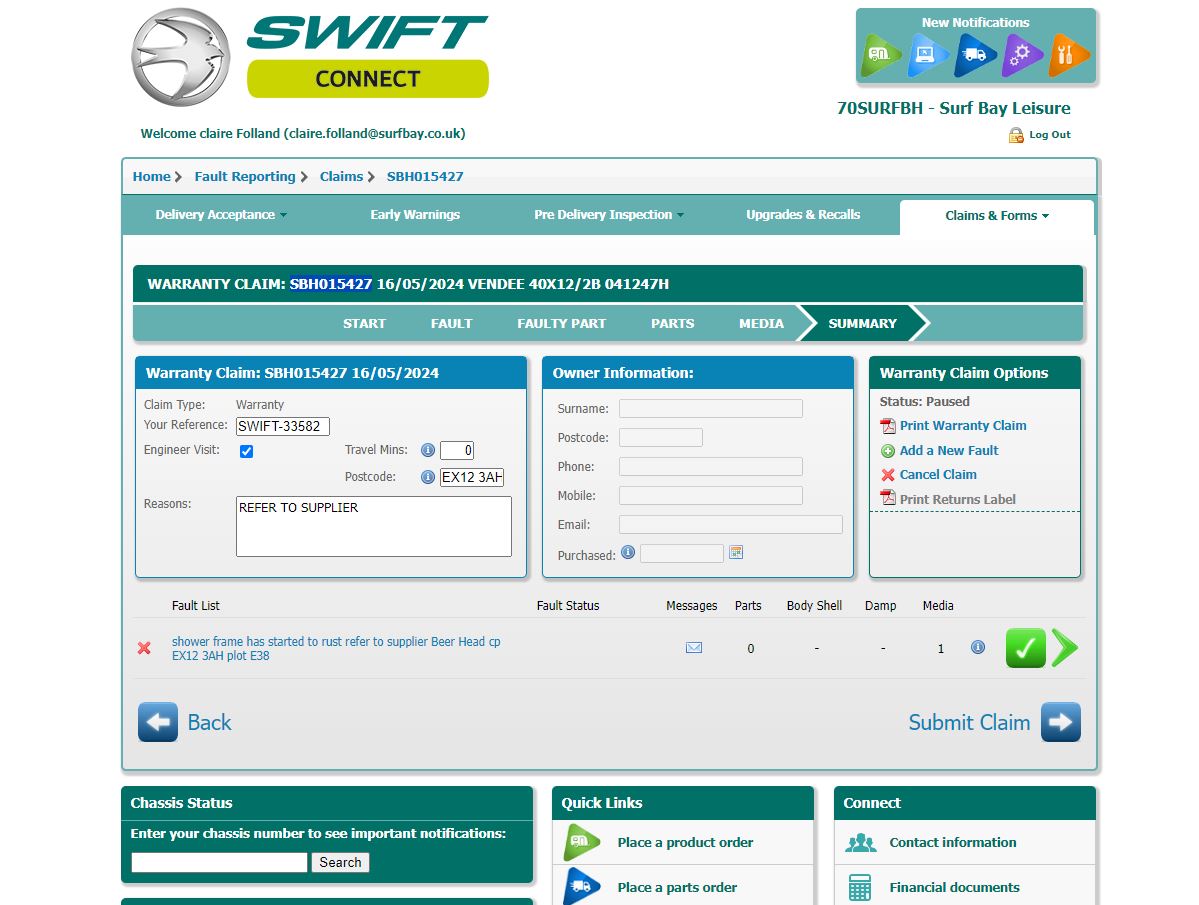Viewport: 1199px width, 905px height.
Task: Open messages envelope for shower frame fault
Action: pyautogui.click(x=694, y=648)
